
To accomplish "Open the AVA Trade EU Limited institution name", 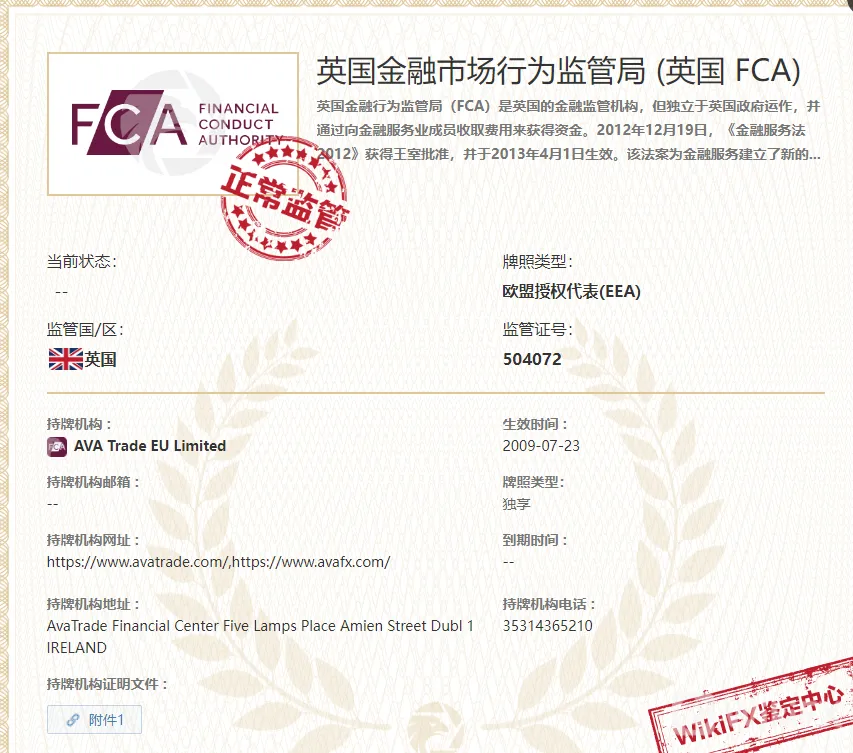I will tap(150, 446).
